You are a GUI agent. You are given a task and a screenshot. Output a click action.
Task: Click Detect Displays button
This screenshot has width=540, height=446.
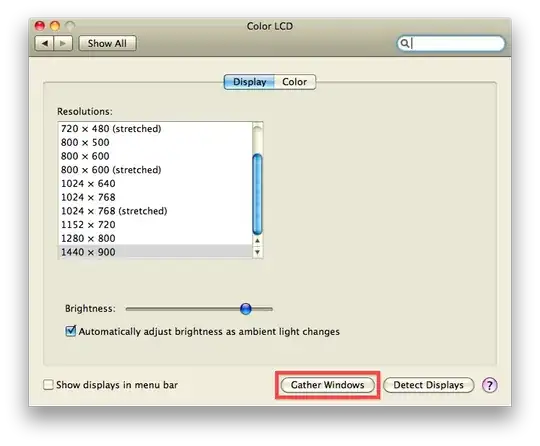(x=428, y=385)
